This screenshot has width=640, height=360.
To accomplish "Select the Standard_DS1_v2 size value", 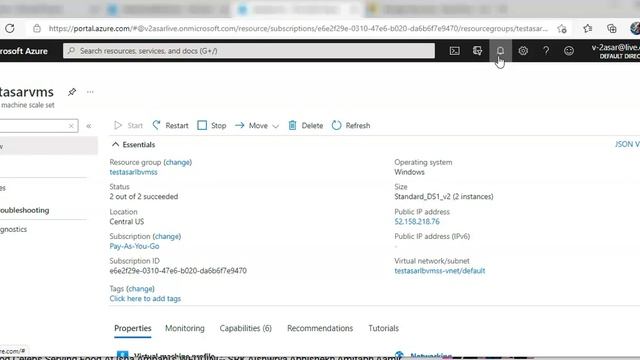I will coord(444,196).
